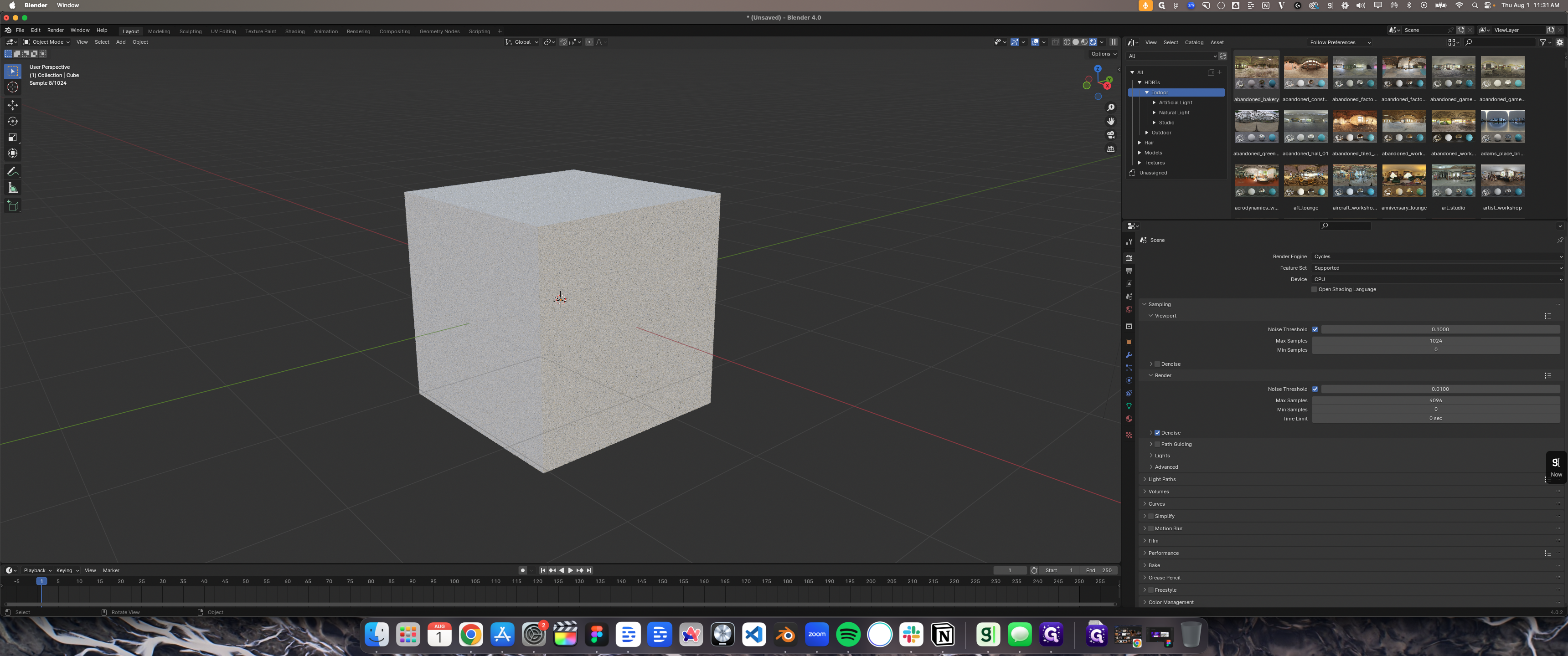
Task: Open asset browser settings gear
Action: click(x=1559, y=43)
